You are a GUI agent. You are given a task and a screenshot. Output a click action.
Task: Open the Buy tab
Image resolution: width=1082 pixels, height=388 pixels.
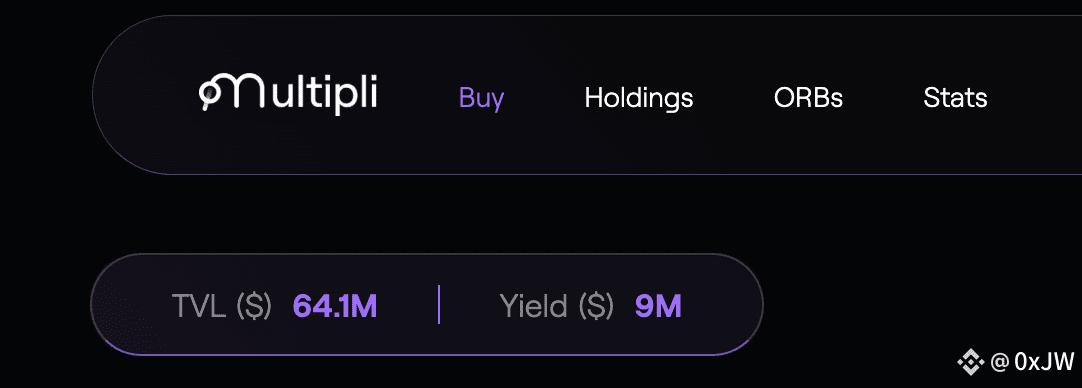[482, 97]
